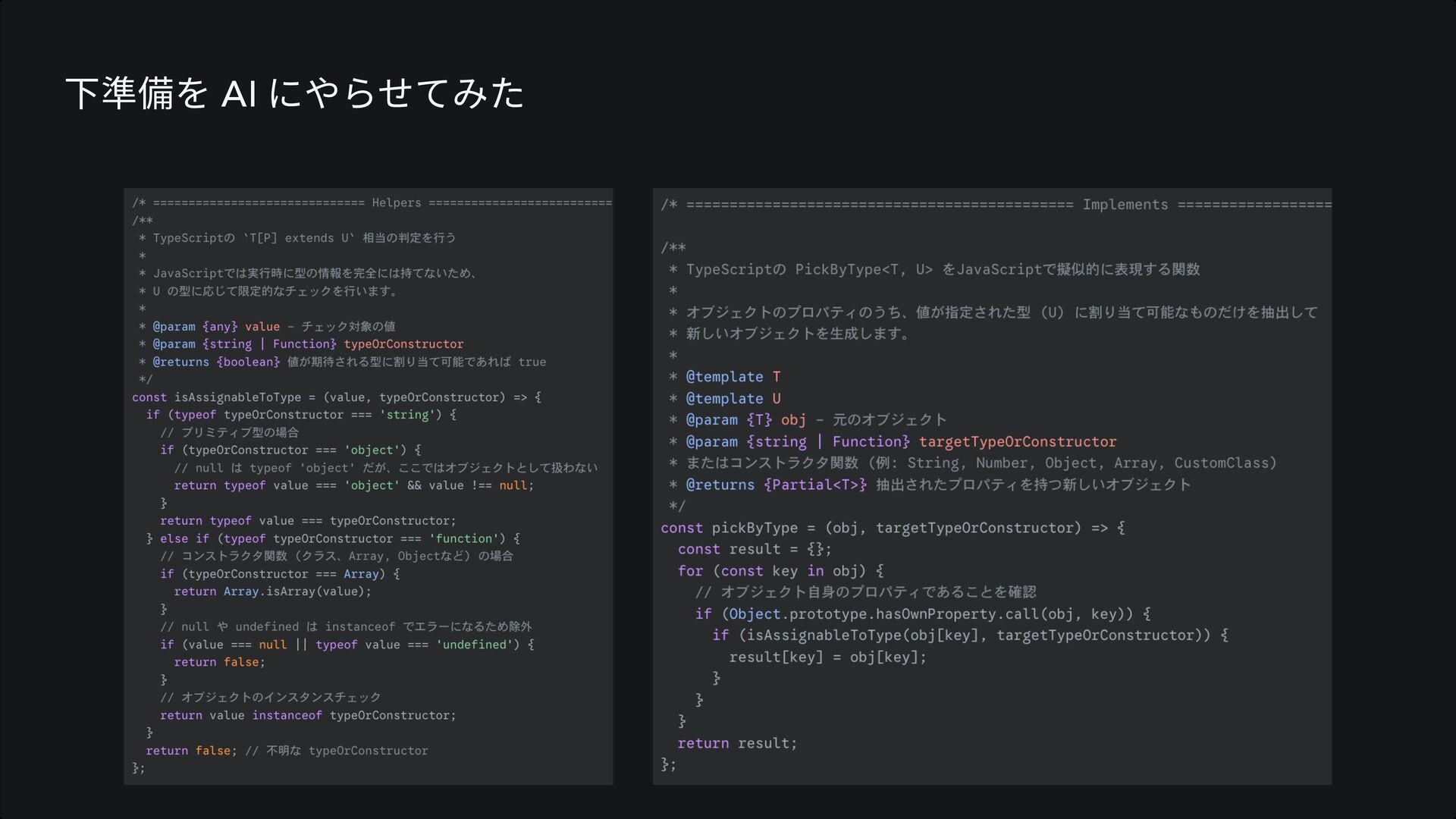This screenshot has height=819, width=1456.
Task: Click 'return result;' line in right code
Action: point(736,744)
